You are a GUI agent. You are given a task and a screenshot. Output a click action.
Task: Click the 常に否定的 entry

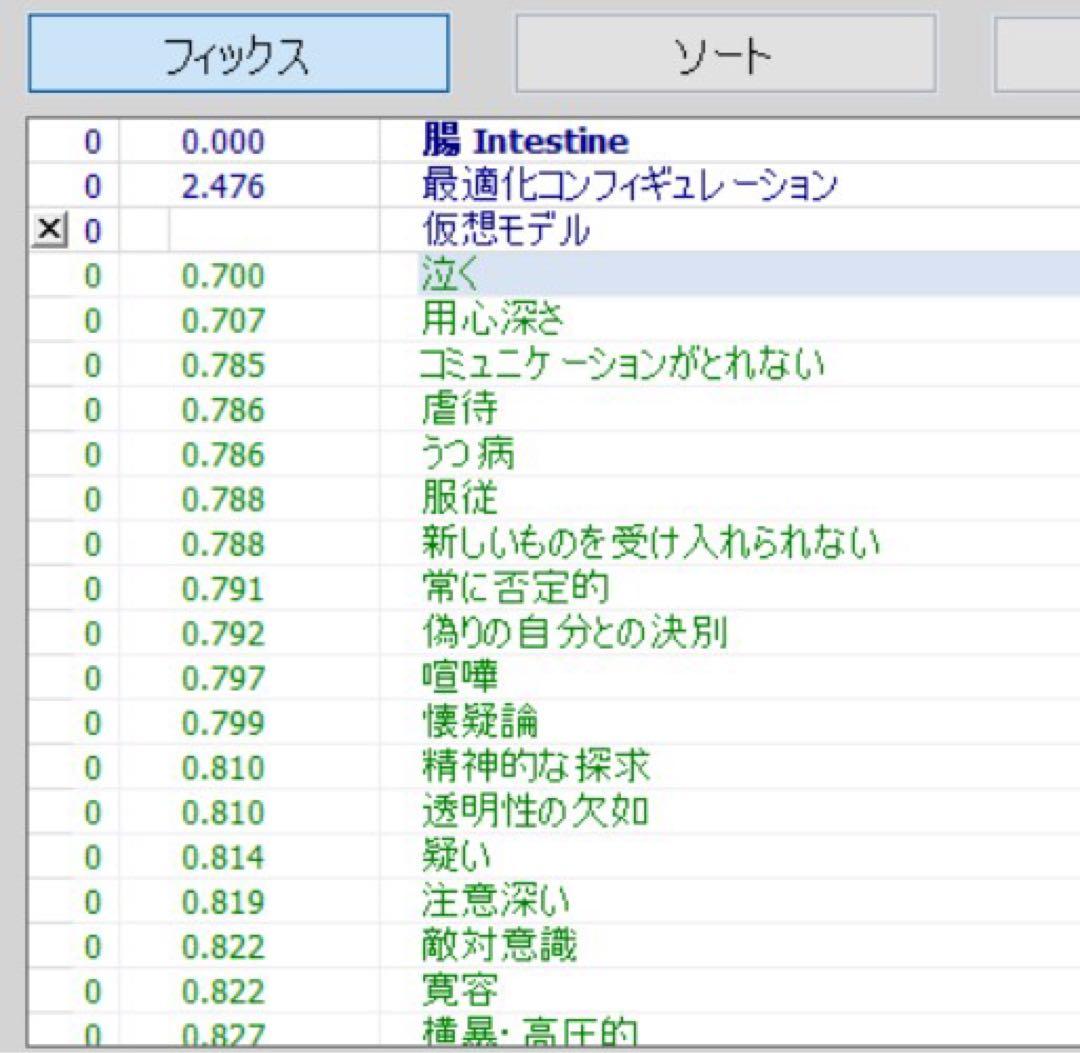515,589
